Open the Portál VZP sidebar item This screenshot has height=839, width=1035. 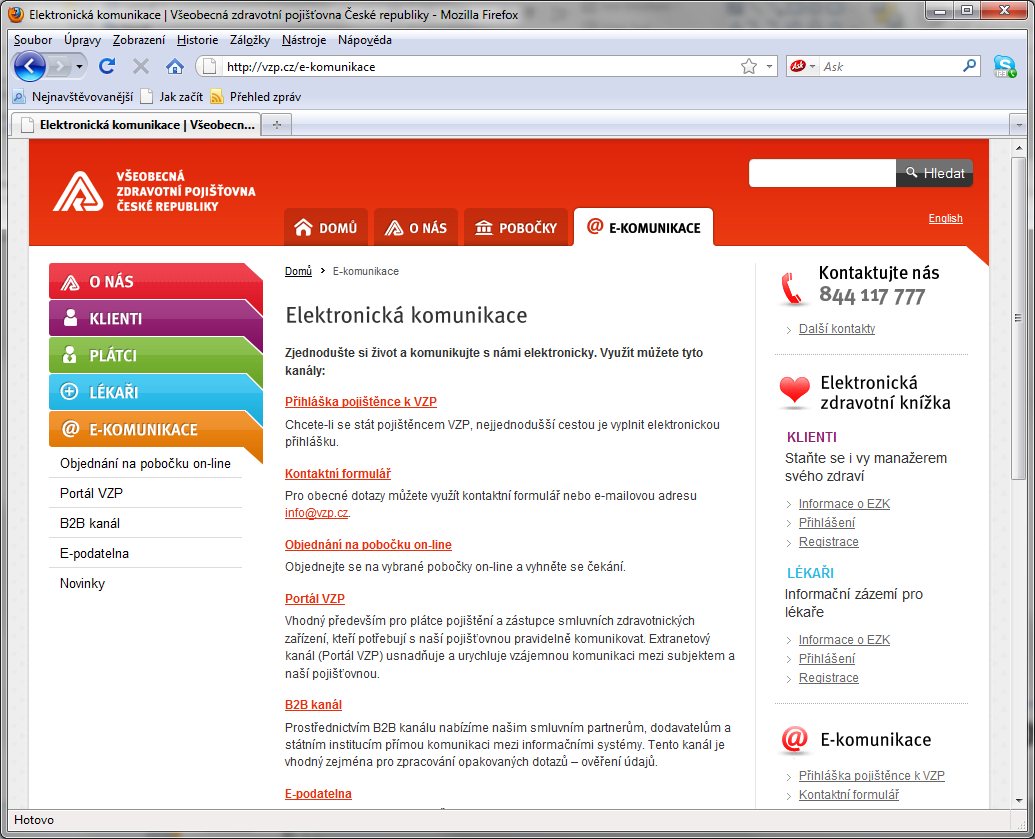tap(91, 493)
